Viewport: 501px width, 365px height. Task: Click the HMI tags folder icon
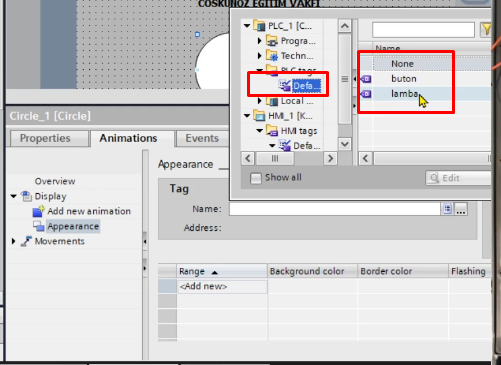(272, 131)
